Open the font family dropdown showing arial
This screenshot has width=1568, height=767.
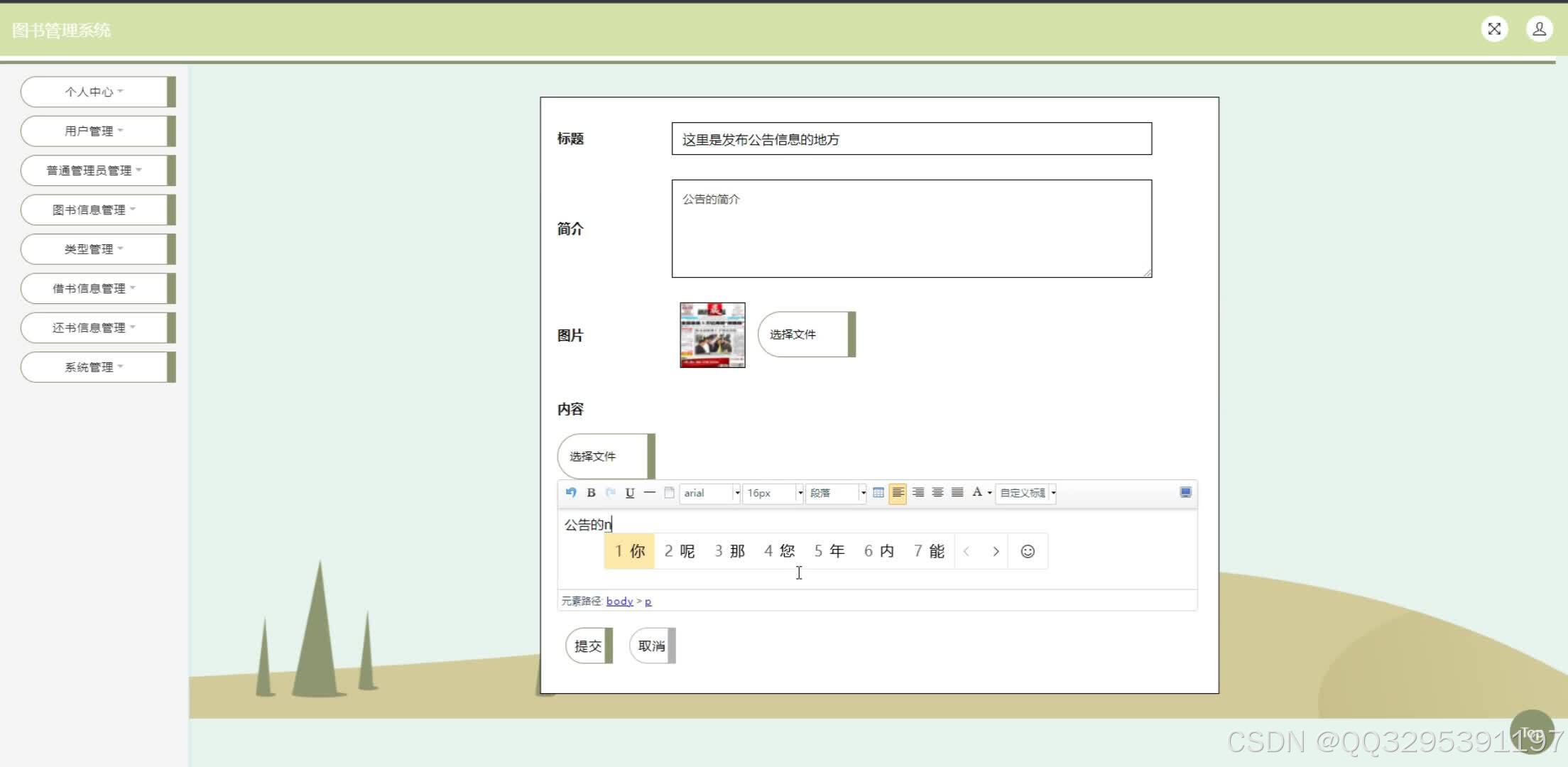coord(710,493)
